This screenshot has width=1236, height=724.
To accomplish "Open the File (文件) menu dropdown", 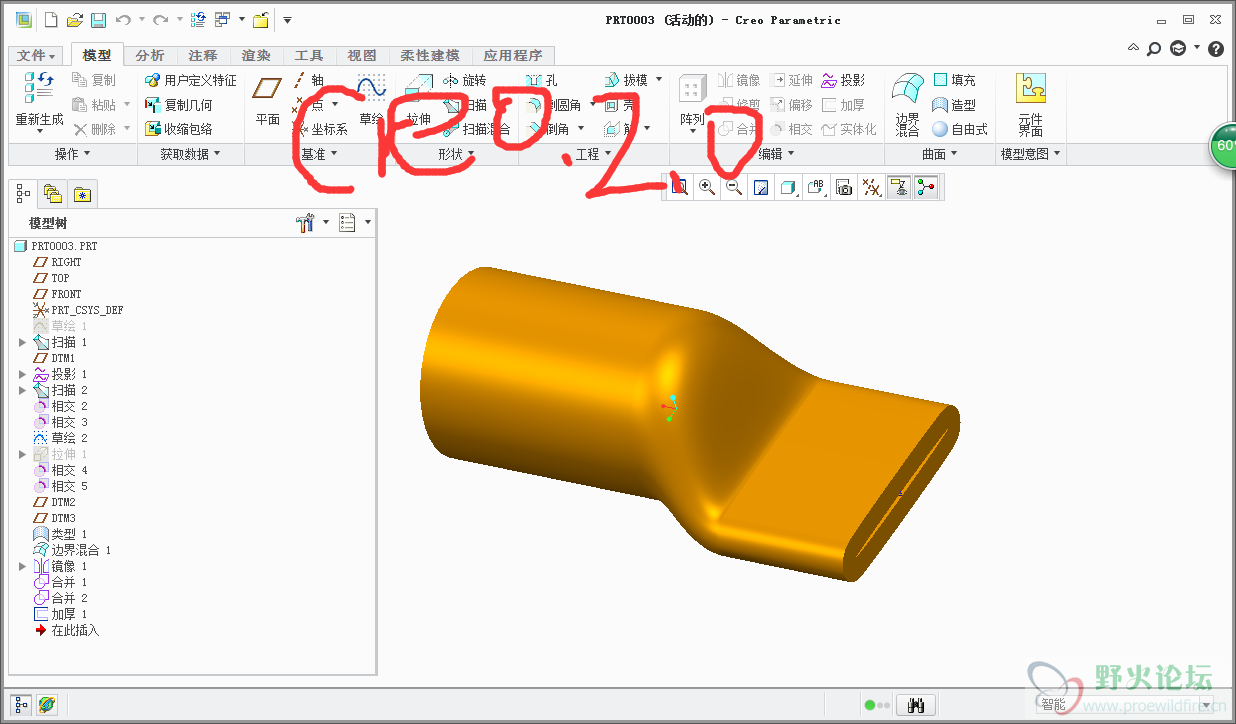I will (x=37, y=56).
